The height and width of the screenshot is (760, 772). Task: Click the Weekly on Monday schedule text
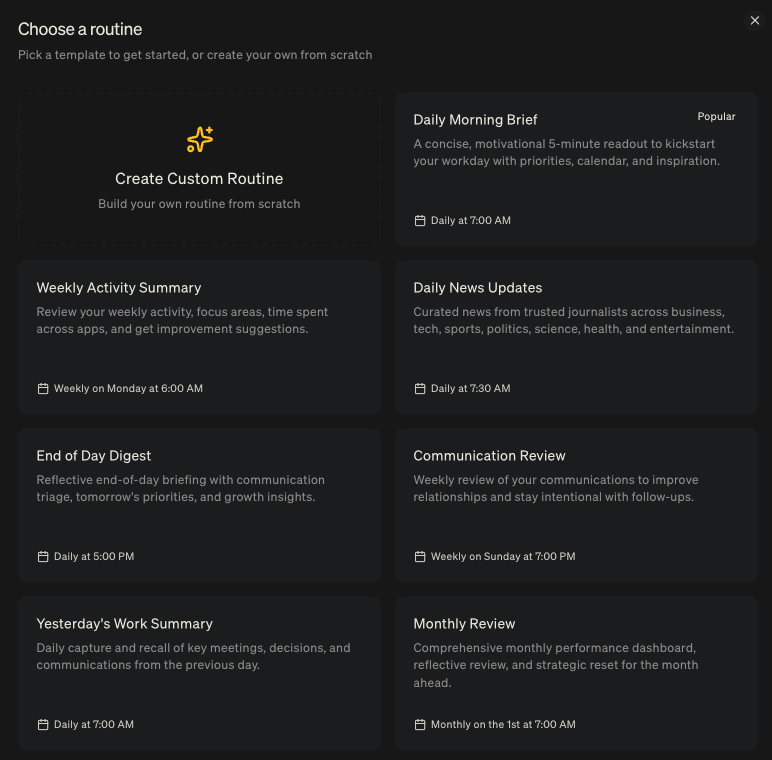click(128, 388)
